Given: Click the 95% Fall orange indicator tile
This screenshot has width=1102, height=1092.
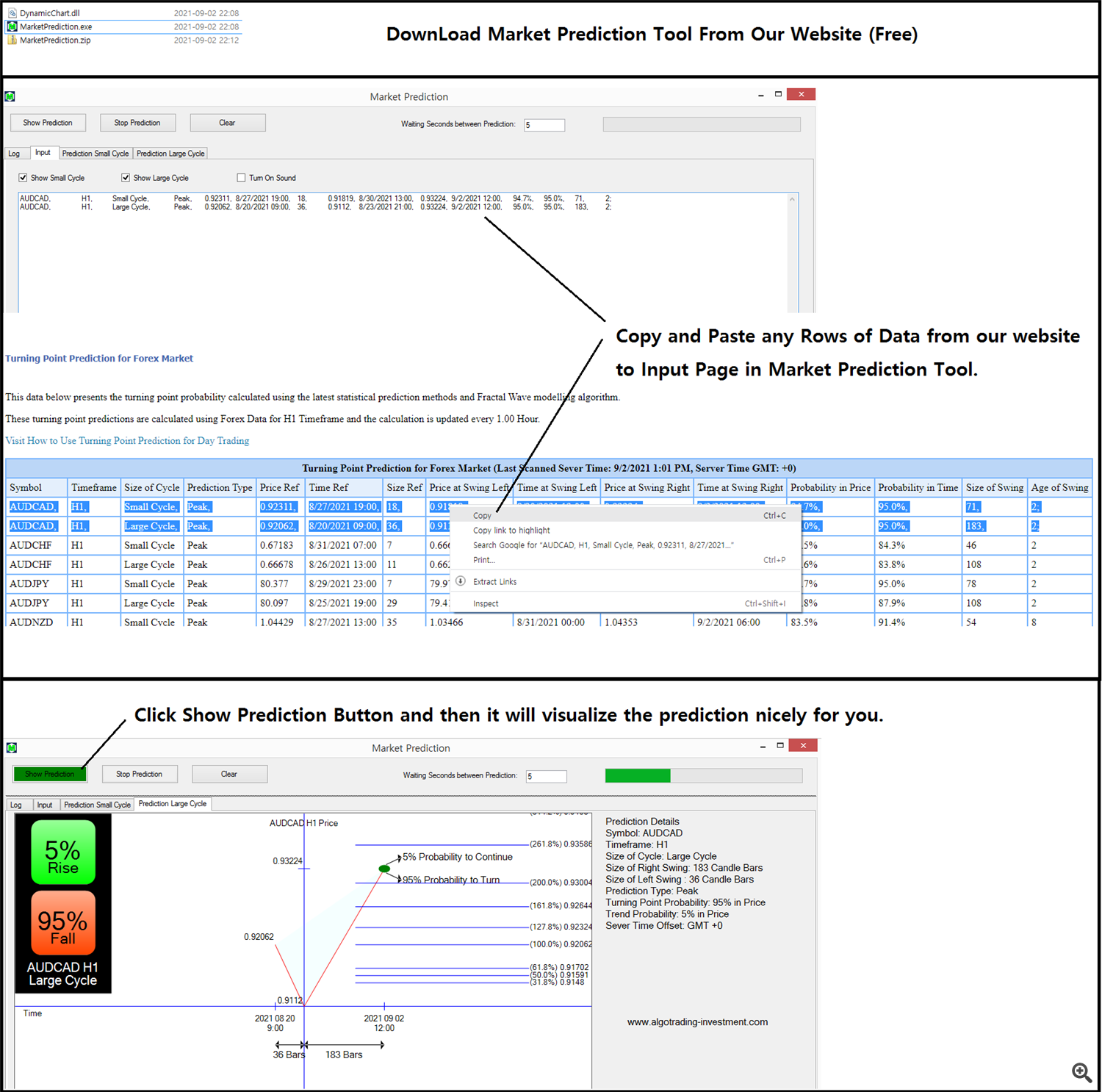Looking at the screenshot, I should [x=63, y=923].
